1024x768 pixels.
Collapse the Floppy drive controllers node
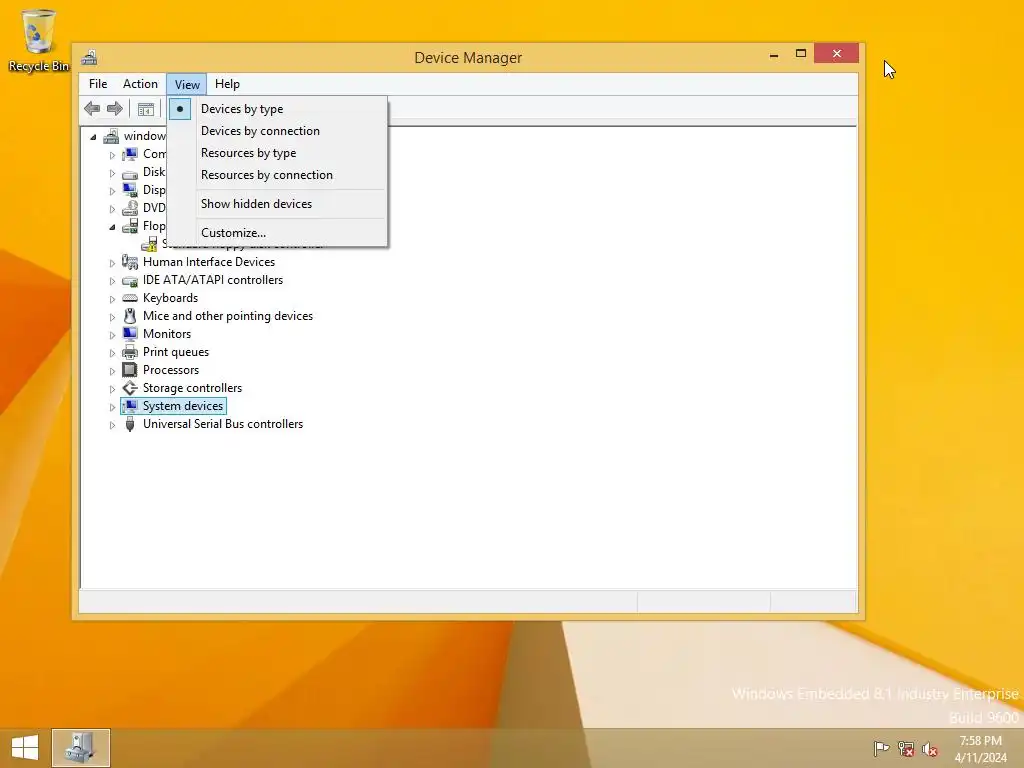(112, 227)
